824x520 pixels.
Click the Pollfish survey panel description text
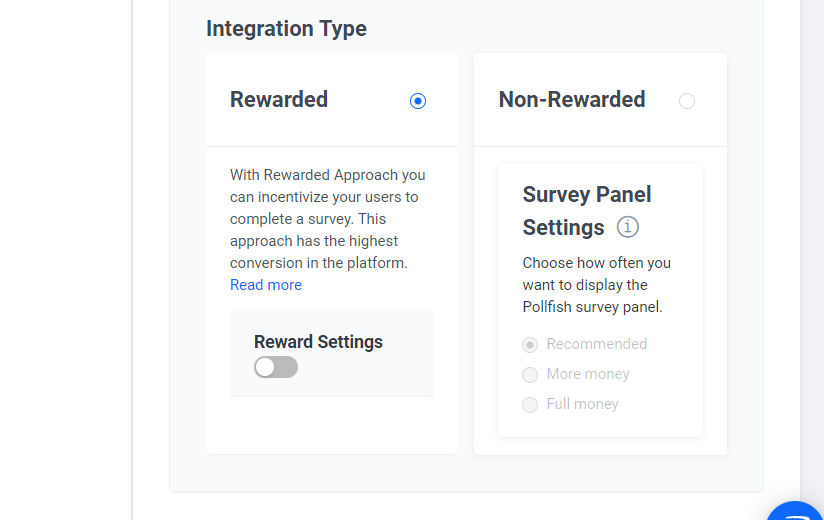click(597, 285)
